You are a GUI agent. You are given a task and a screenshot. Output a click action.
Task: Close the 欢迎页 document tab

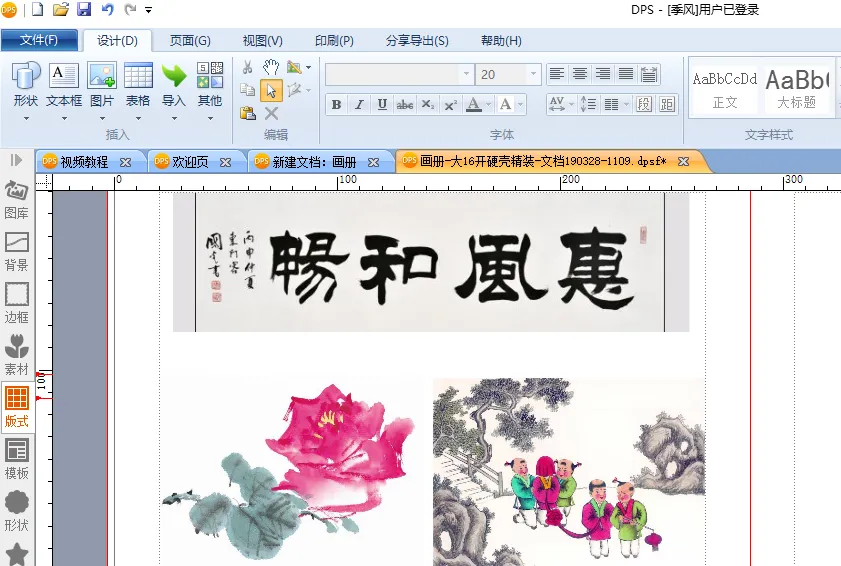click(x=226, y=163)
